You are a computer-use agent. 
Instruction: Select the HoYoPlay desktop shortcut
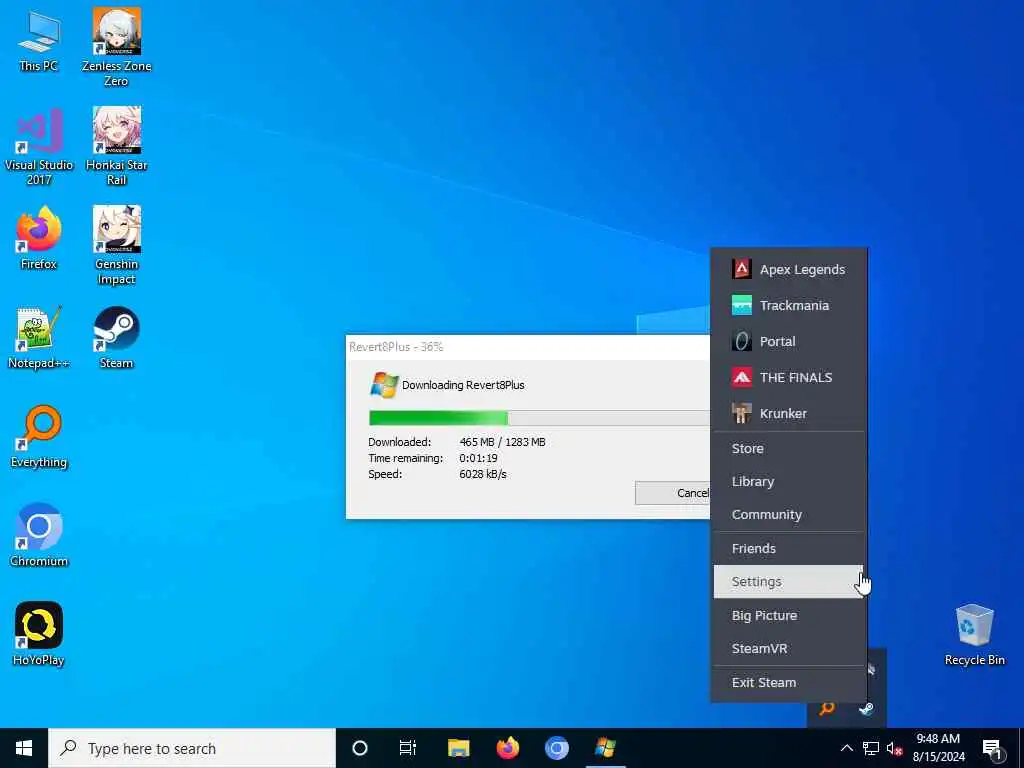39,634
